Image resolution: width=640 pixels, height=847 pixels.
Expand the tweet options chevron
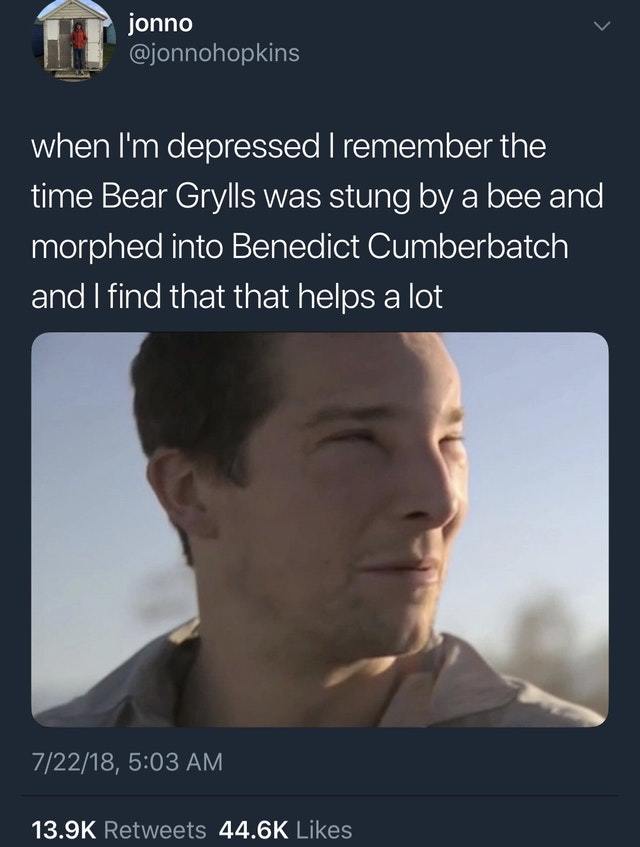[601, 26]
